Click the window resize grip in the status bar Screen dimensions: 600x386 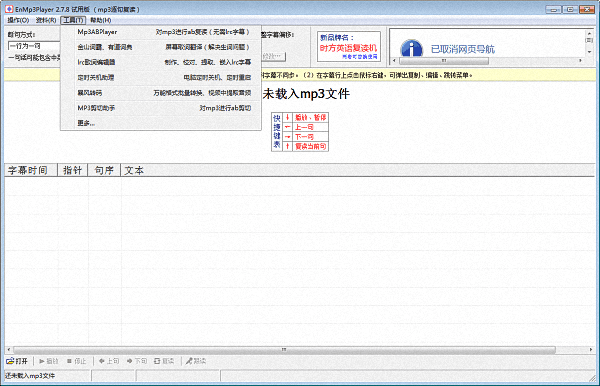(x=592, y=378)
